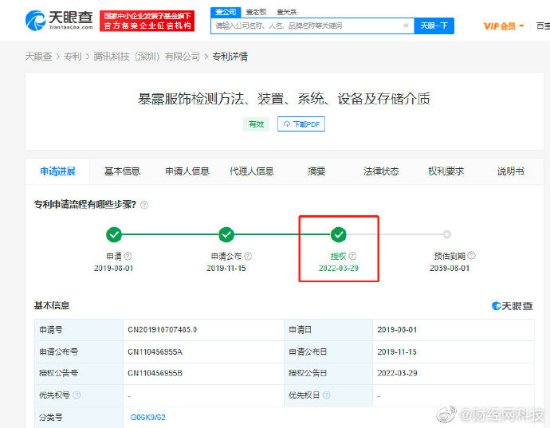Screen dimensions: 550x428
Task: Open the VIP会员 dropdown menu
Action: (503, 26)
